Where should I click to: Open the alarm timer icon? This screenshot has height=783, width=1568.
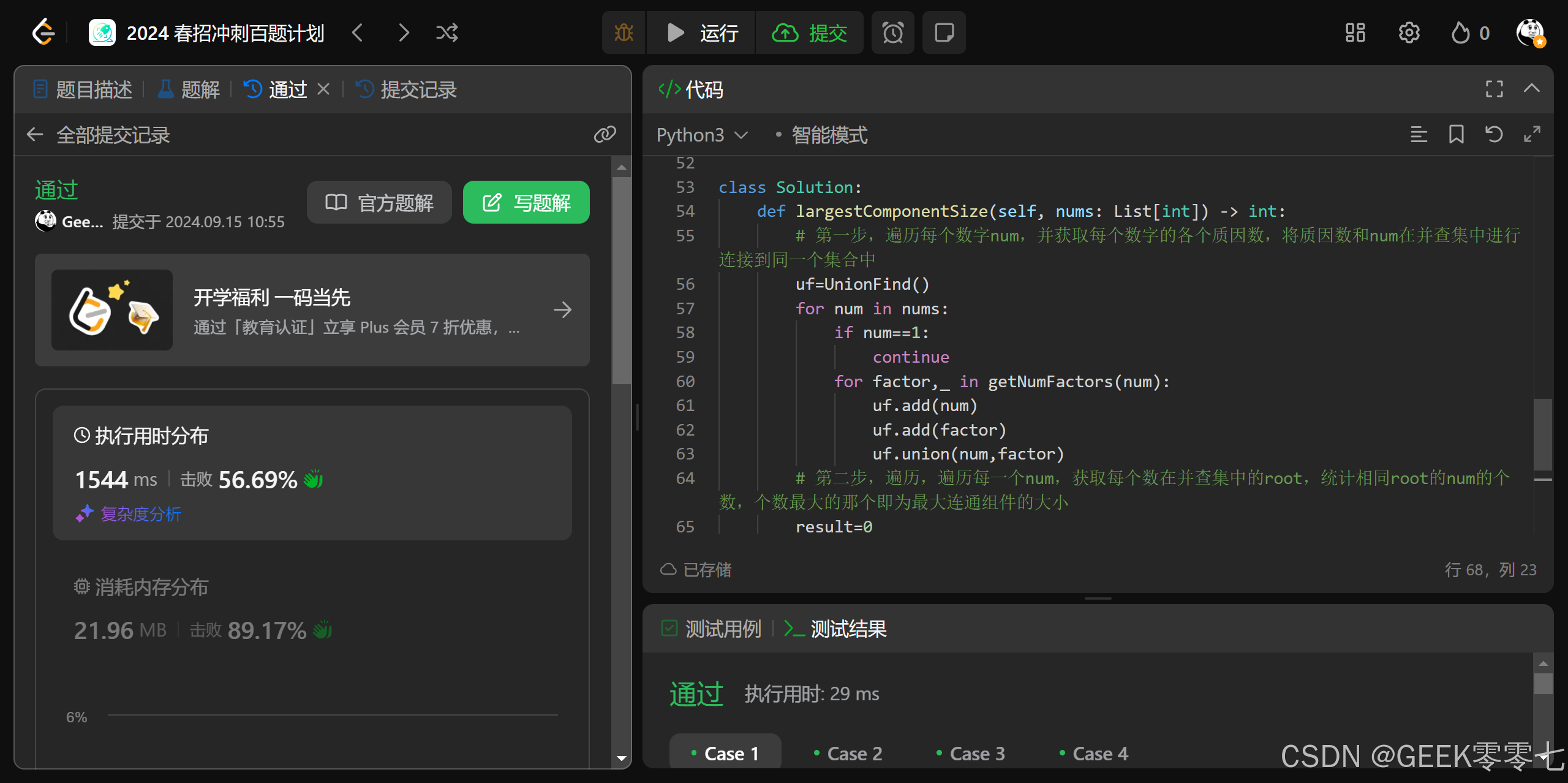coord(892,32)
